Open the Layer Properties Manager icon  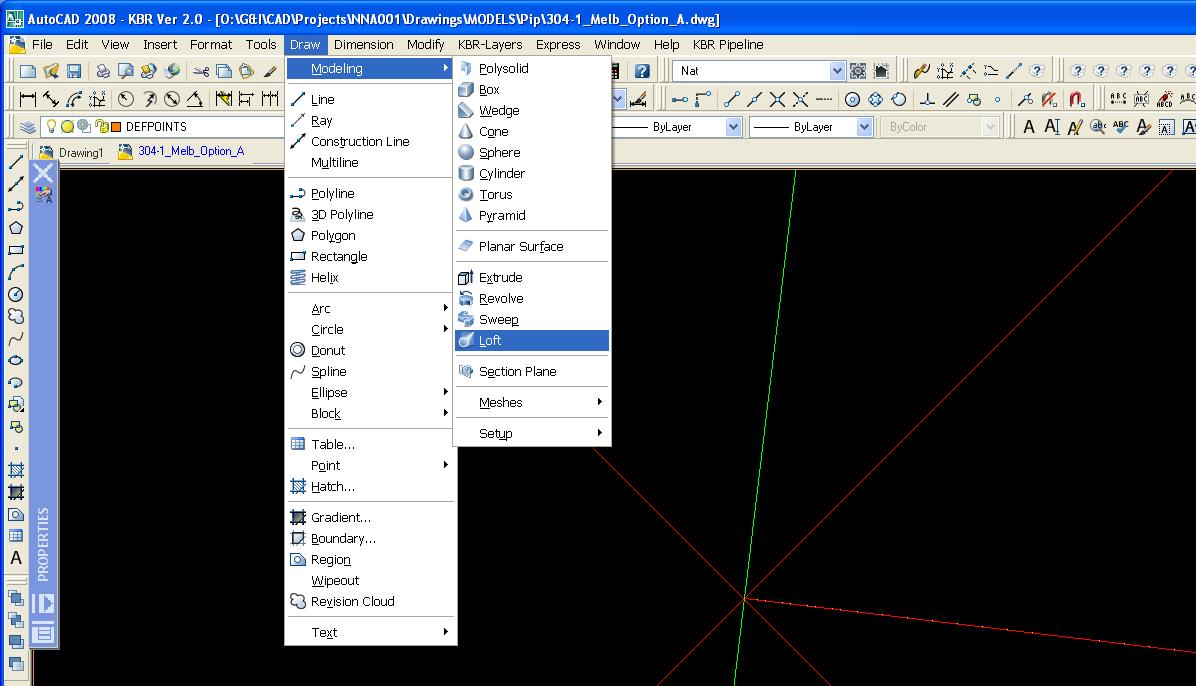click(x=27, y=127)
